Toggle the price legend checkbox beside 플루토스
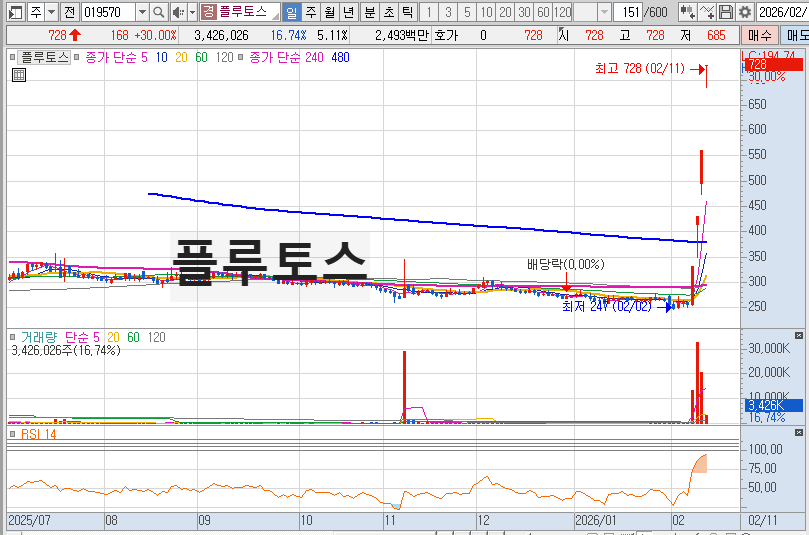This screenshot has width=809, height=535. [12, 57]
